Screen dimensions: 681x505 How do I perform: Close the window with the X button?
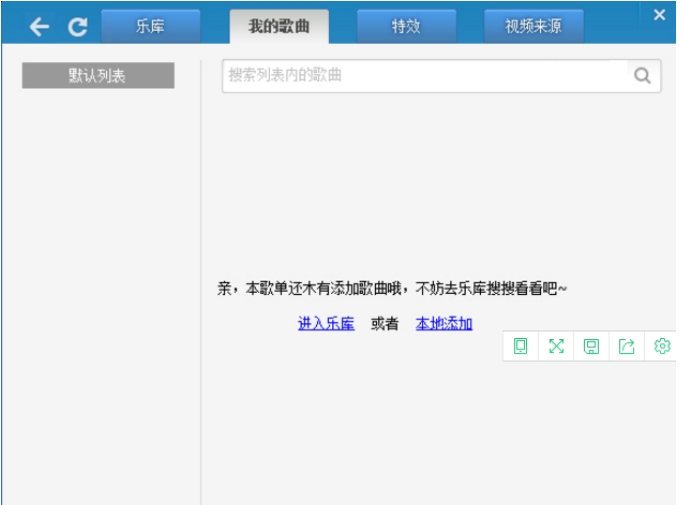[x=659, y=15]
